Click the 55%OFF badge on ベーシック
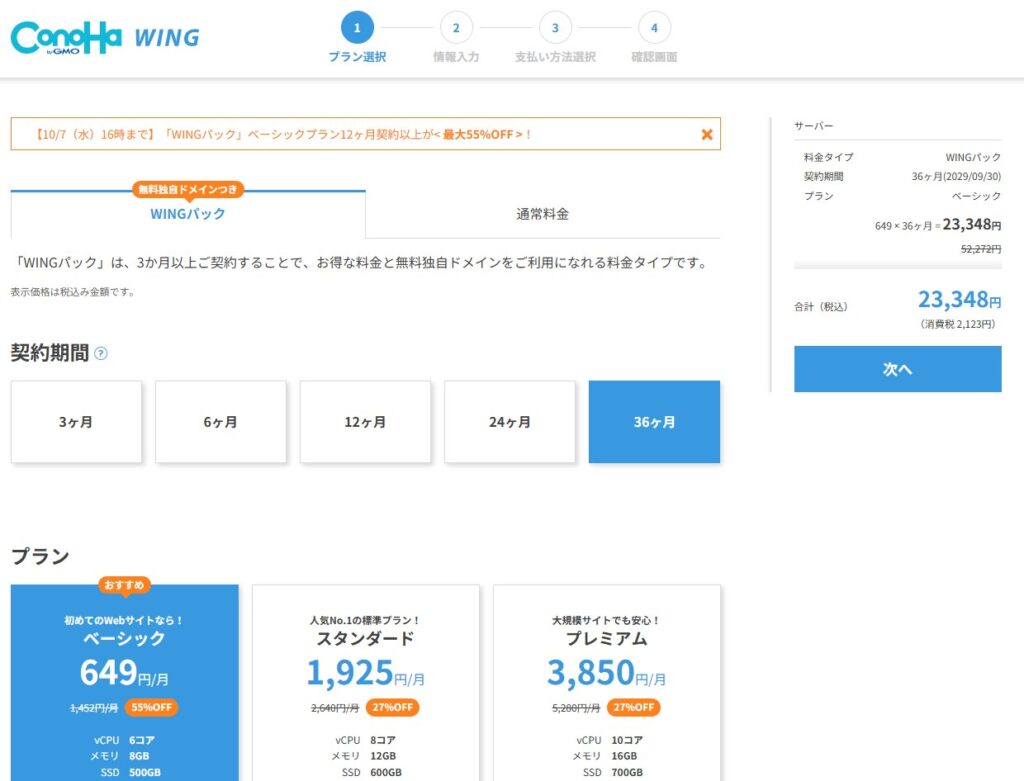1024x781 pixels. pos(151,707)
